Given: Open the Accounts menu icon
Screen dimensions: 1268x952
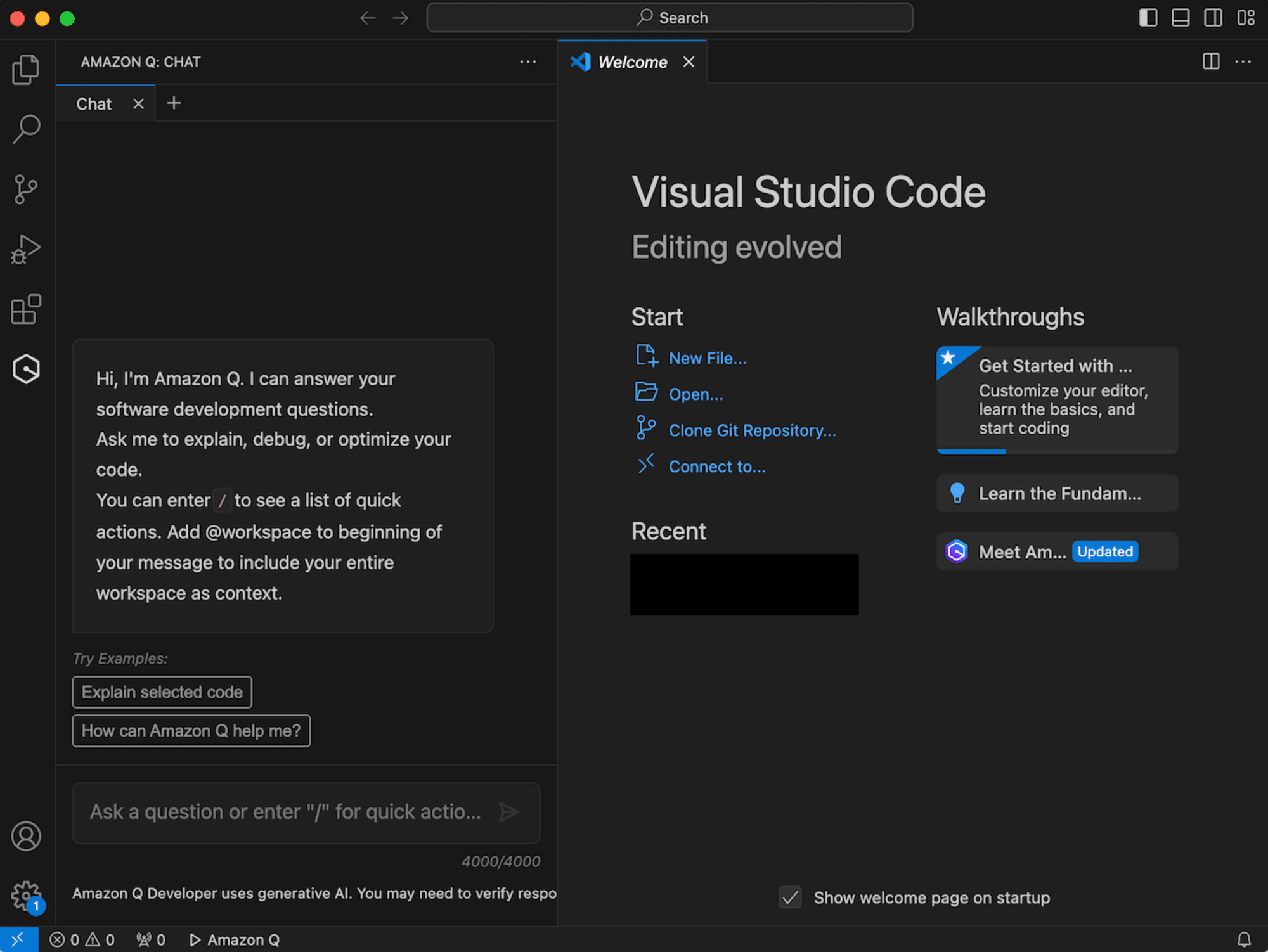Looking at the screenshot, I should click(26, 836).
